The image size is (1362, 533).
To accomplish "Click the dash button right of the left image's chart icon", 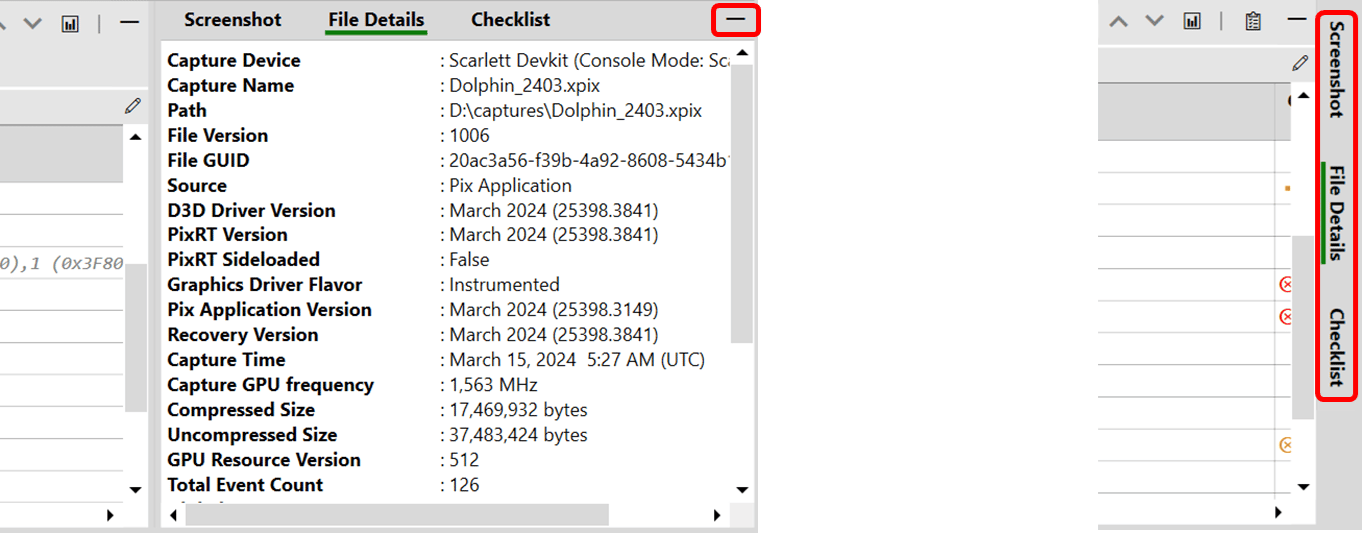I will pyautogui.click(x=129, y=23).
